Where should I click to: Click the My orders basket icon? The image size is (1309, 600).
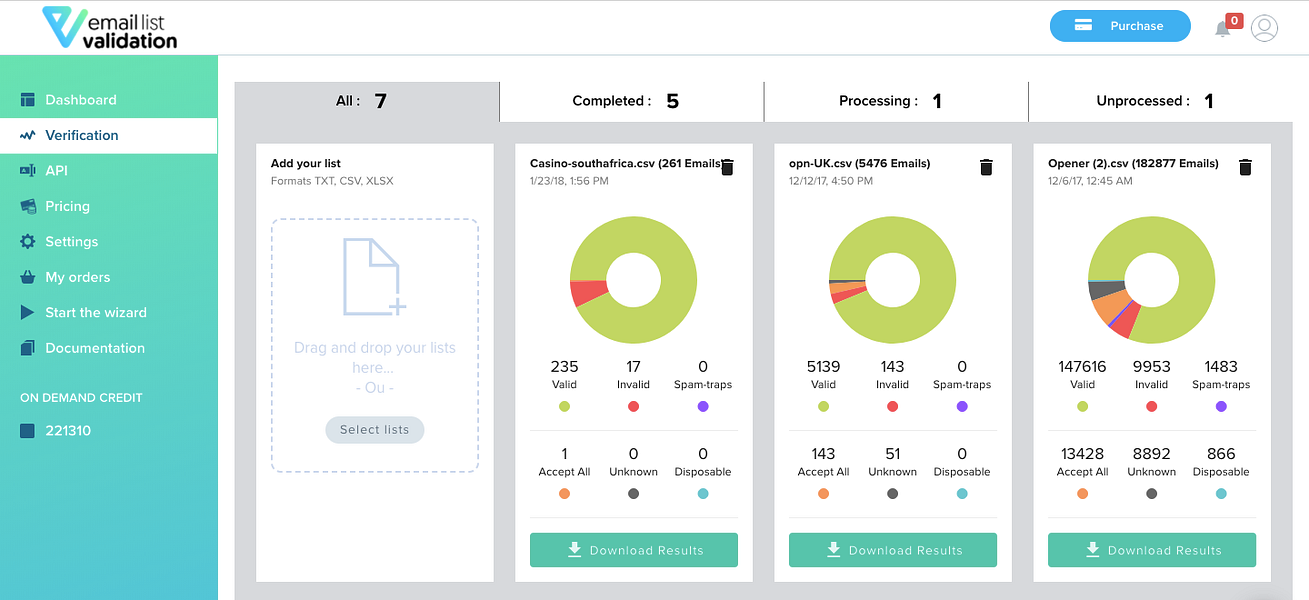point(27,277)
